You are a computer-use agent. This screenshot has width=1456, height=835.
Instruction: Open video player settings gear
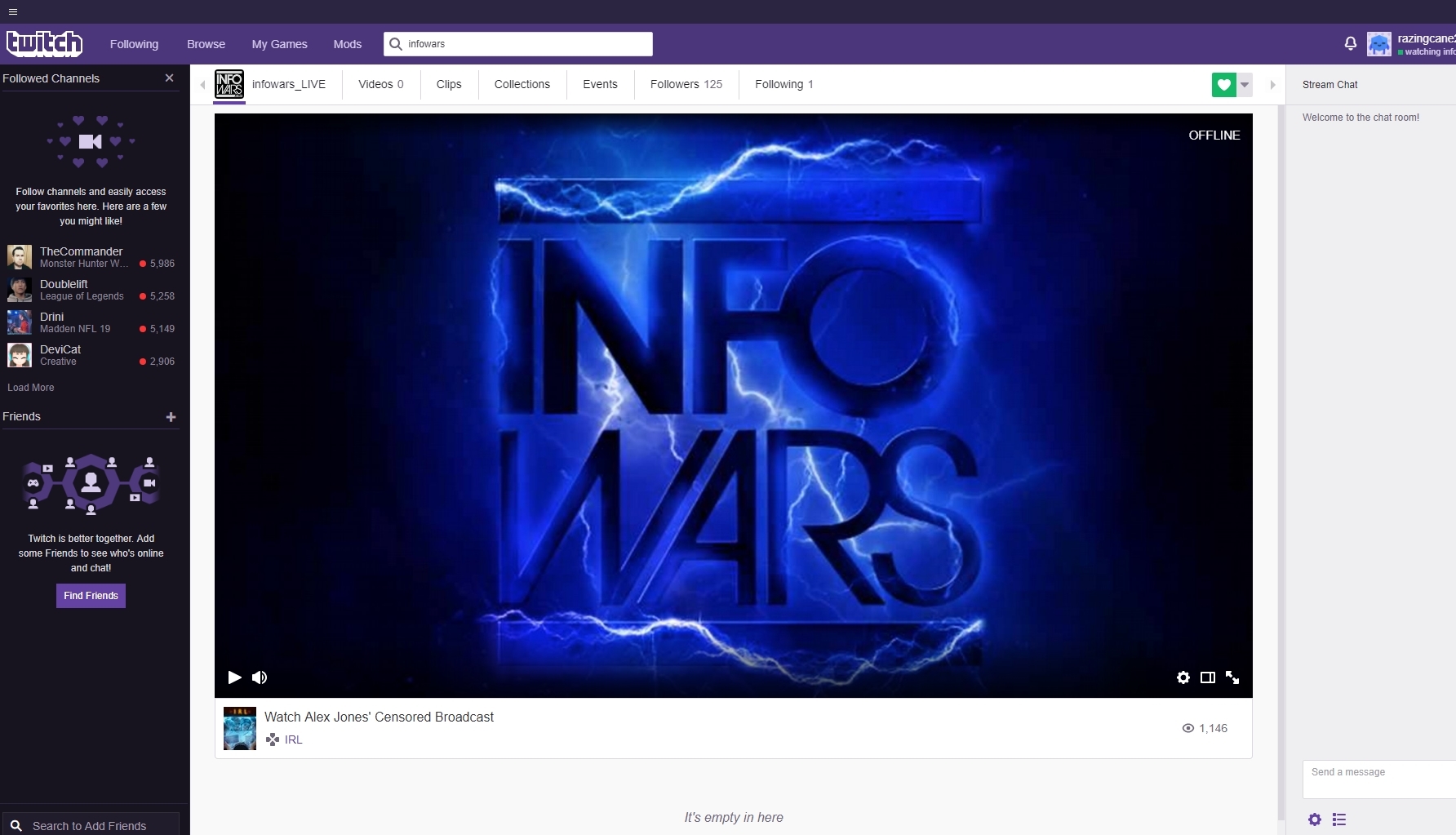tap(1183, 677)
